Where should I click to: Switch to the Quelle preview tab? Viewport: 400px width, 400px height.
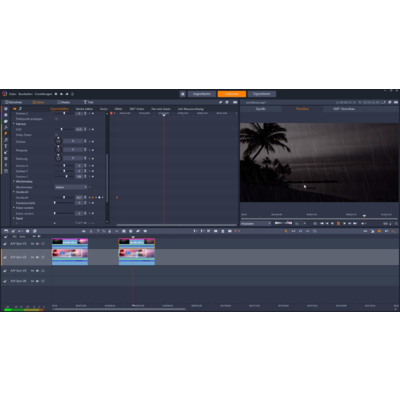[261, 109]
